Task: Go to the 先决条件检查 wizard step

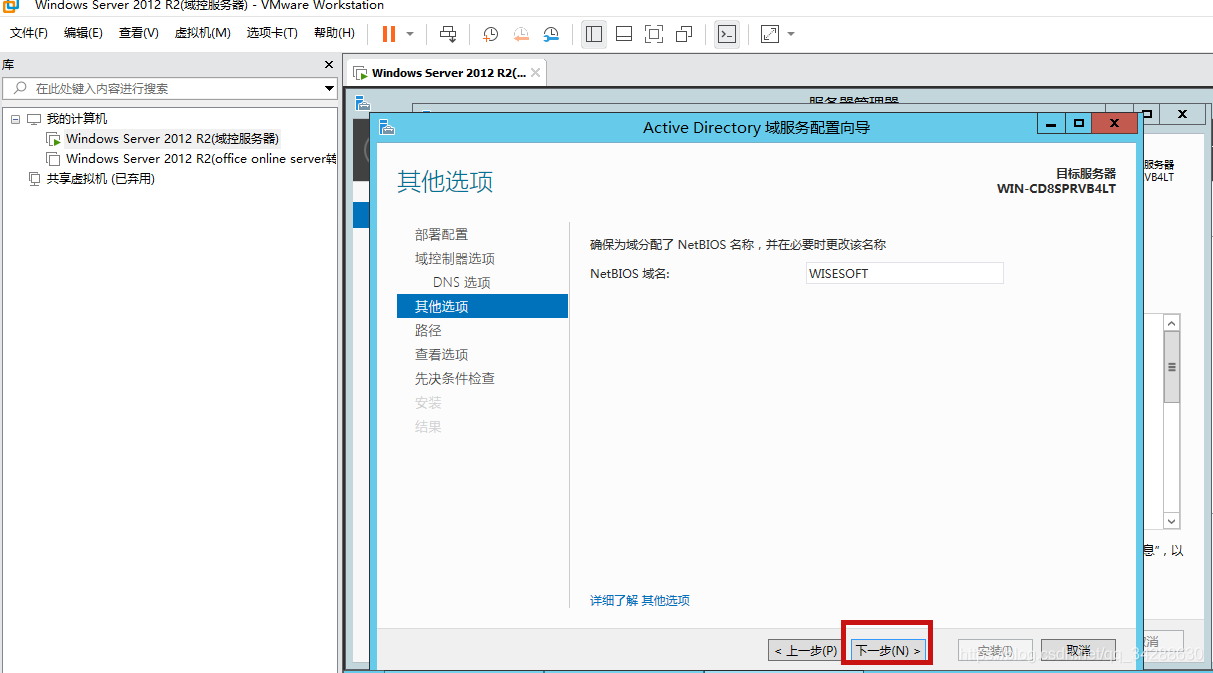Action: click(x=455, y=378)
